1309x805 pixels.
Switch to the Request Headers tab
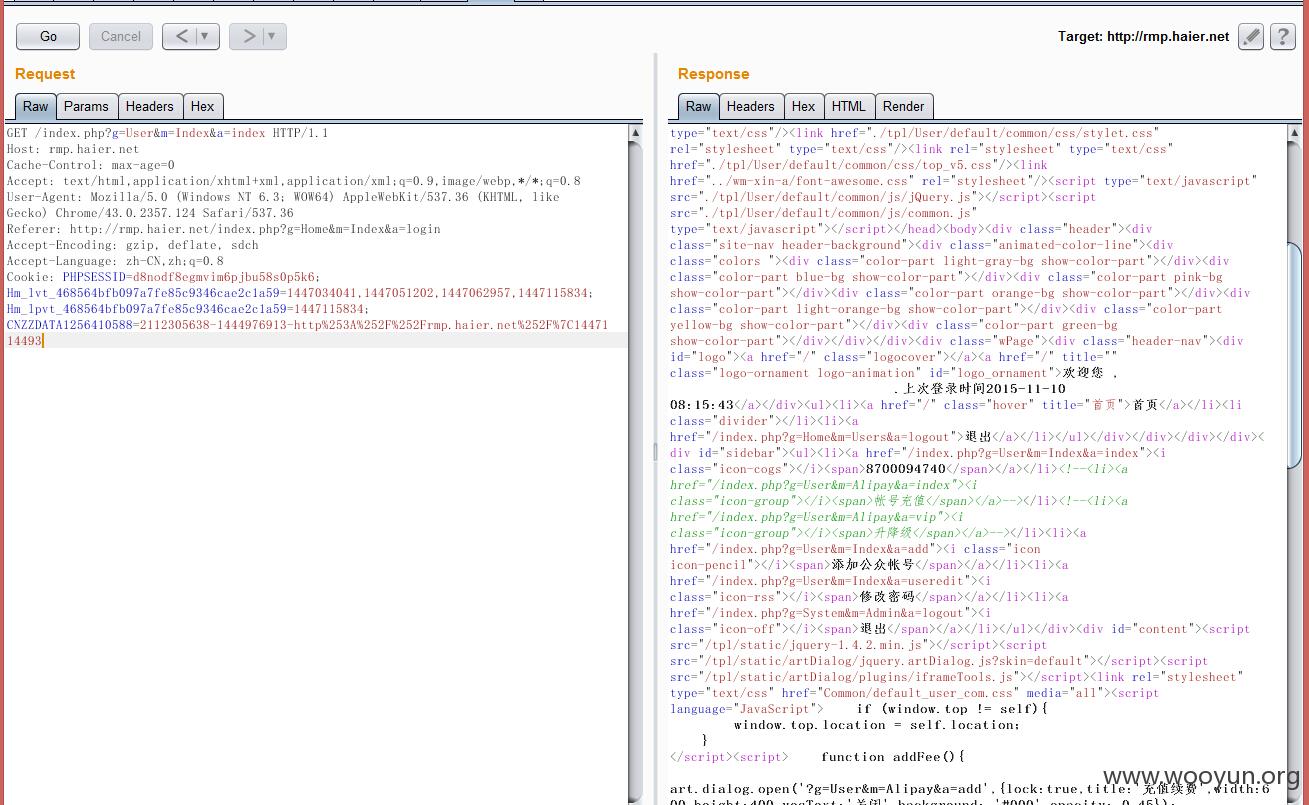pos(150,106)
